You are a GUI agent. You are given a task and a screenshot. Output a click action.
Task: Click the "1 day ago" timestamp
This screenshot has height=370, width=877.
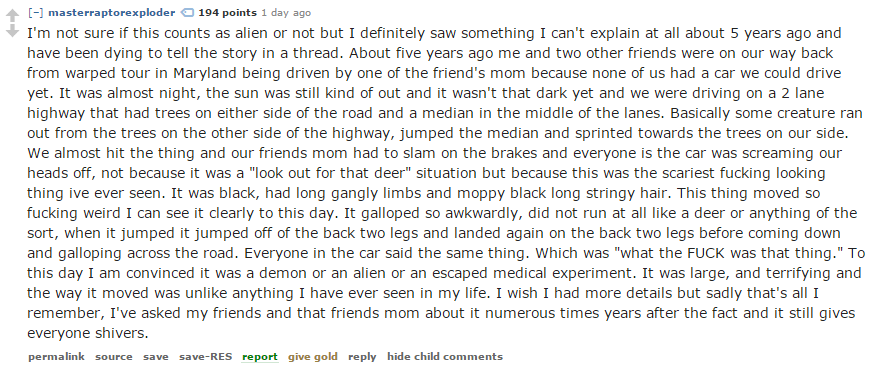(286, 12)
